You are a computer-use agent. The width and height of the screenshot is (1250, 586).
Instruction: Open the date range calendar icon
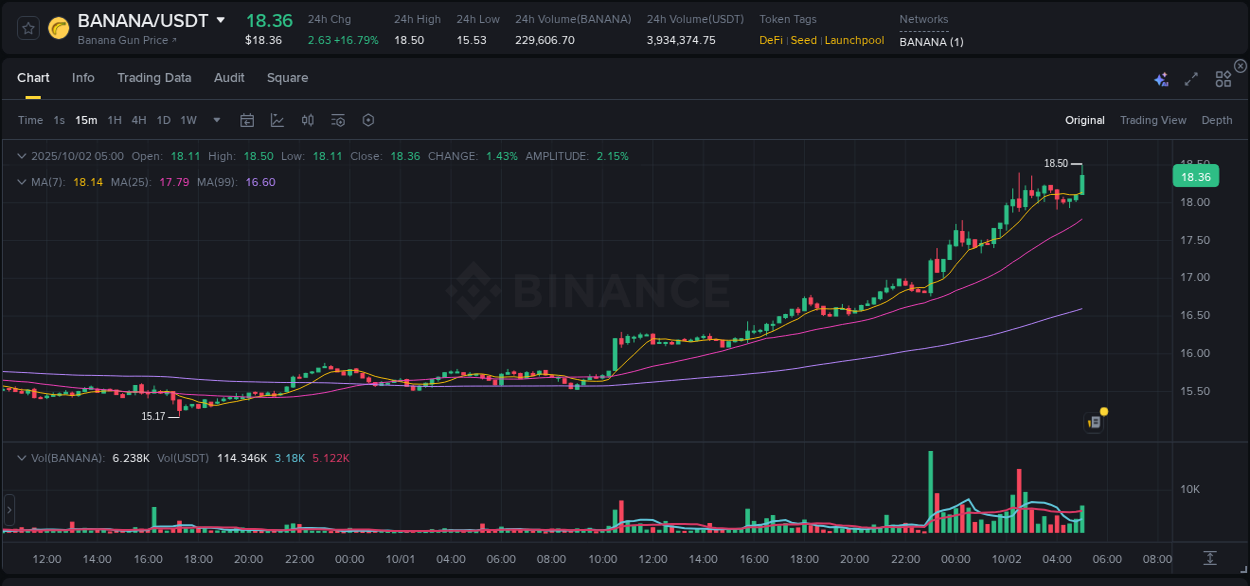coord(247,119)
